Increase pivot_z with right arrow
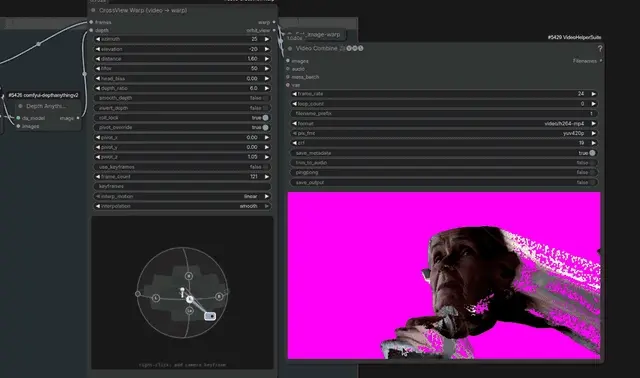The width and height of the screenshot is (640, 378). pos(267,157)
